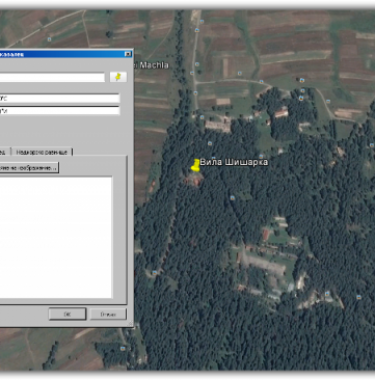
Task: Open the photo icon in the fields above dialog
Action: [x=49, y=39]
